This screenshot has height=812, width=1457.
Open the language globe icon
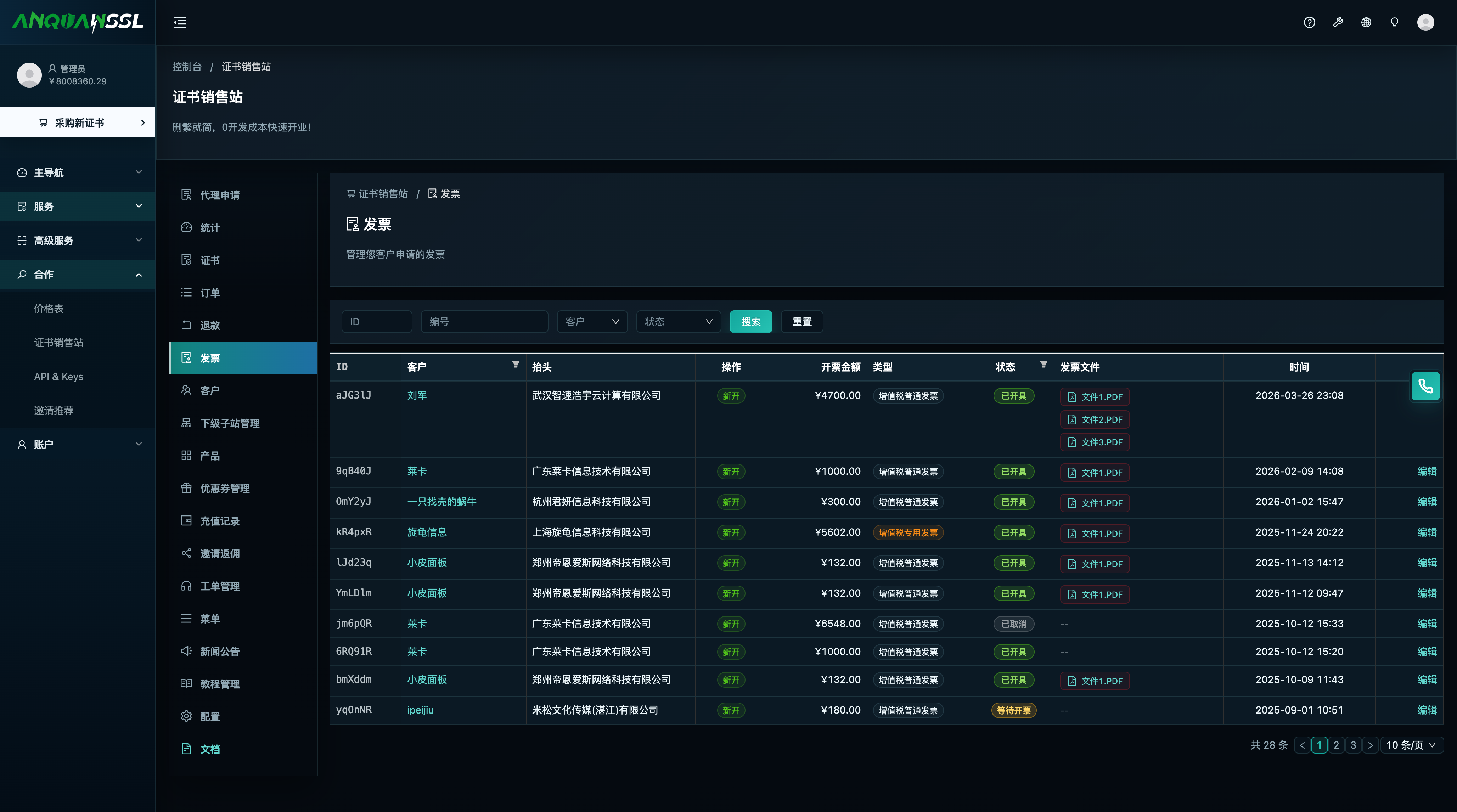coord(1366,23)
